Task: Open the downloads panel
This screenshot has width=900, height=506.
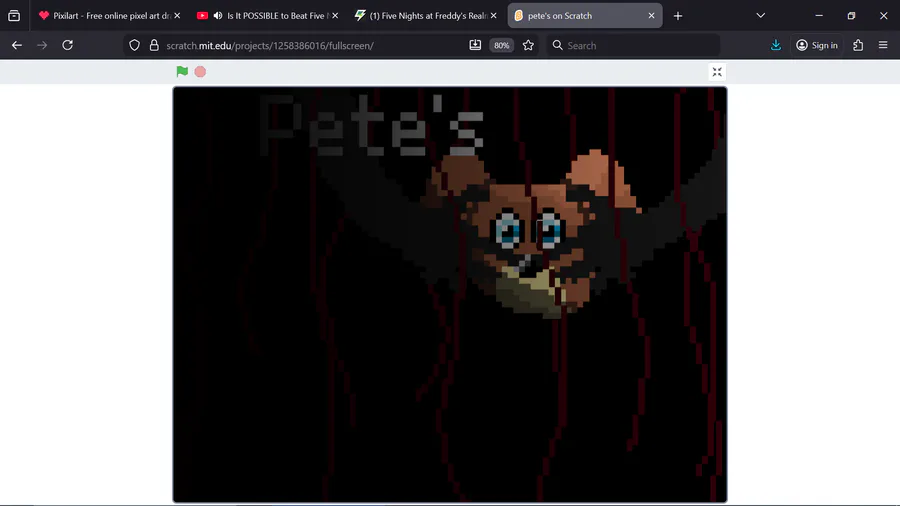Action: coord(775,45)
